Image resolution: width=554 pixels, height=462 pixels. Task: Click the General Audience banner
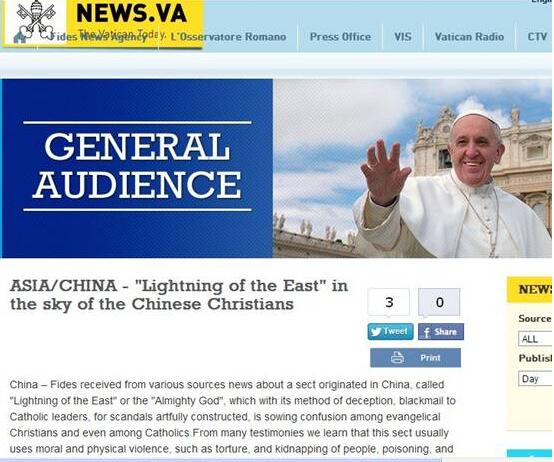coord(137,168)
